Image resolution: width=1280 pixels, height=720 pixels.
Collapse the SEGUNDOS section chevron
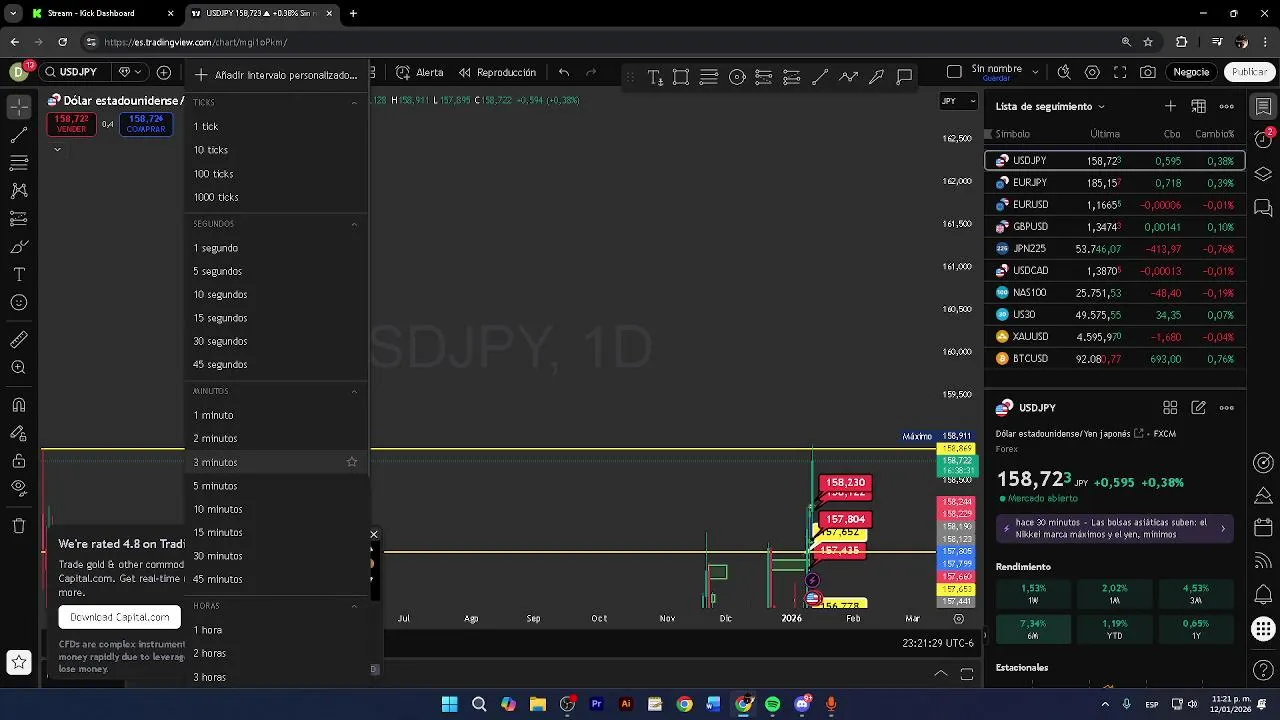coord(354,224)
